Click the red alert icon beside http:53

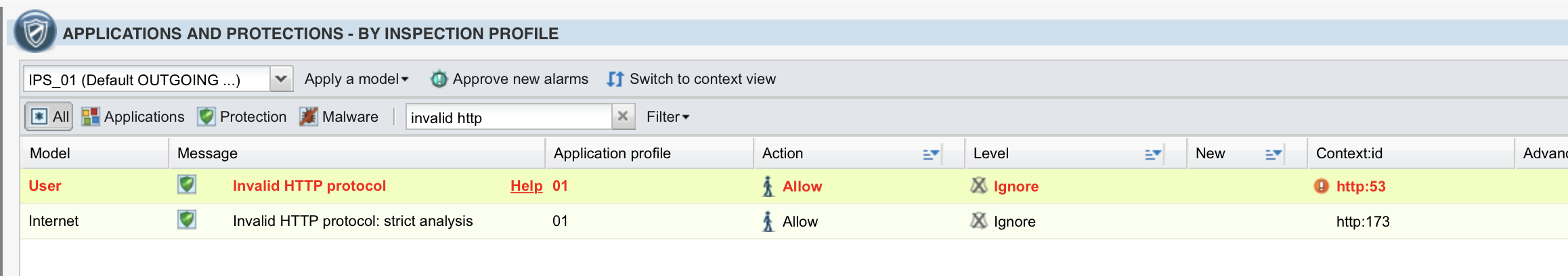click(1322, 186)
